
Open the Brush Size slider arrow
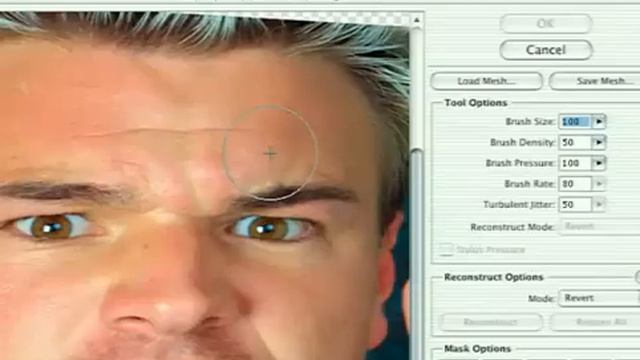tap(599, 122)
